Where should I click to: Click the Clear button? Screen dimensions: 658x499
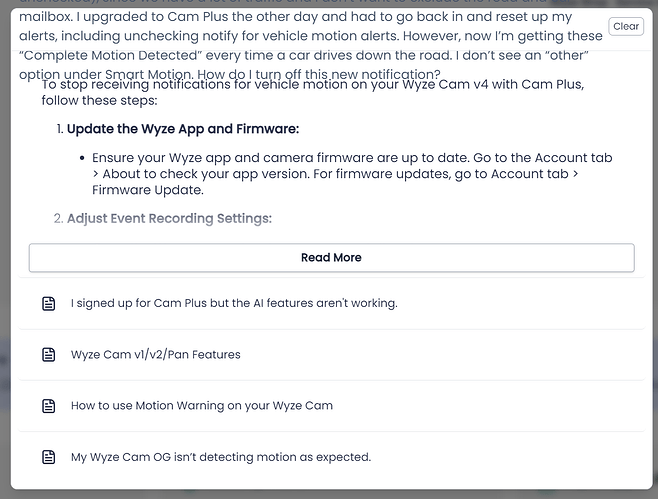[x=626, y=27]
